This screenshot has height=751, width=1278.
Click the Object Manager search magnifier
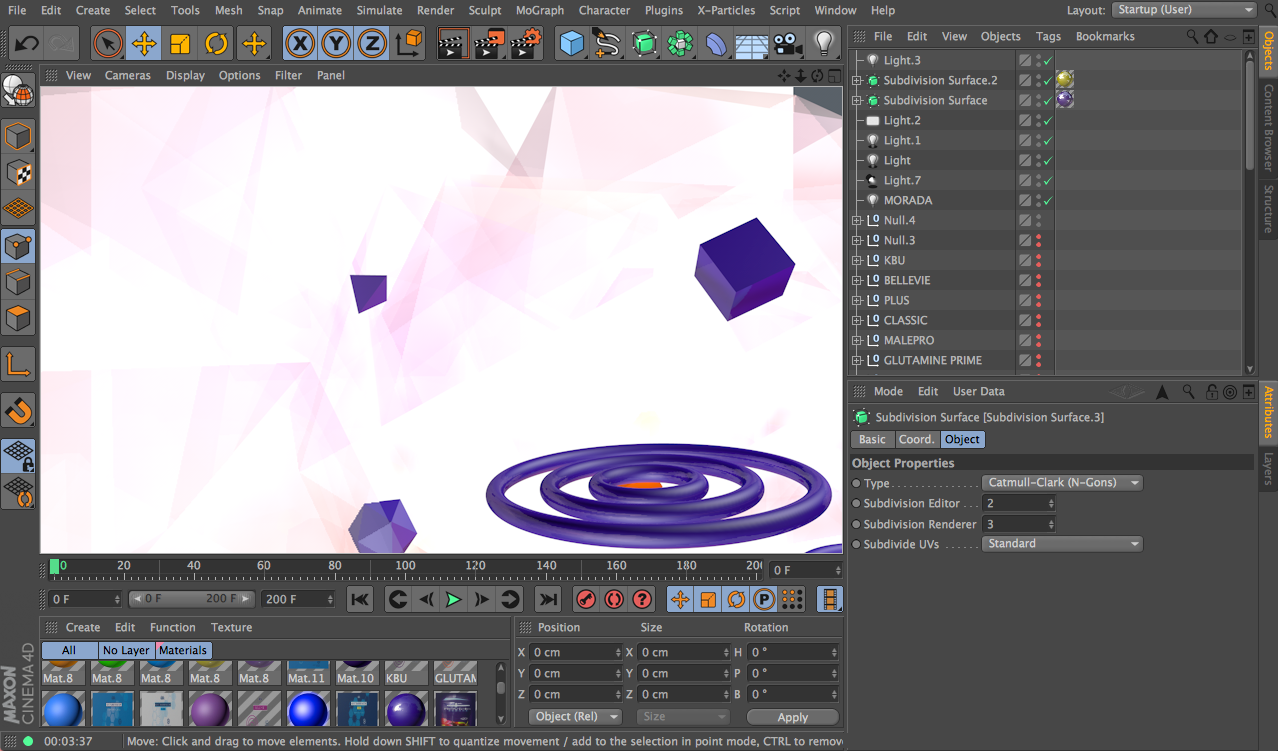1192,36
